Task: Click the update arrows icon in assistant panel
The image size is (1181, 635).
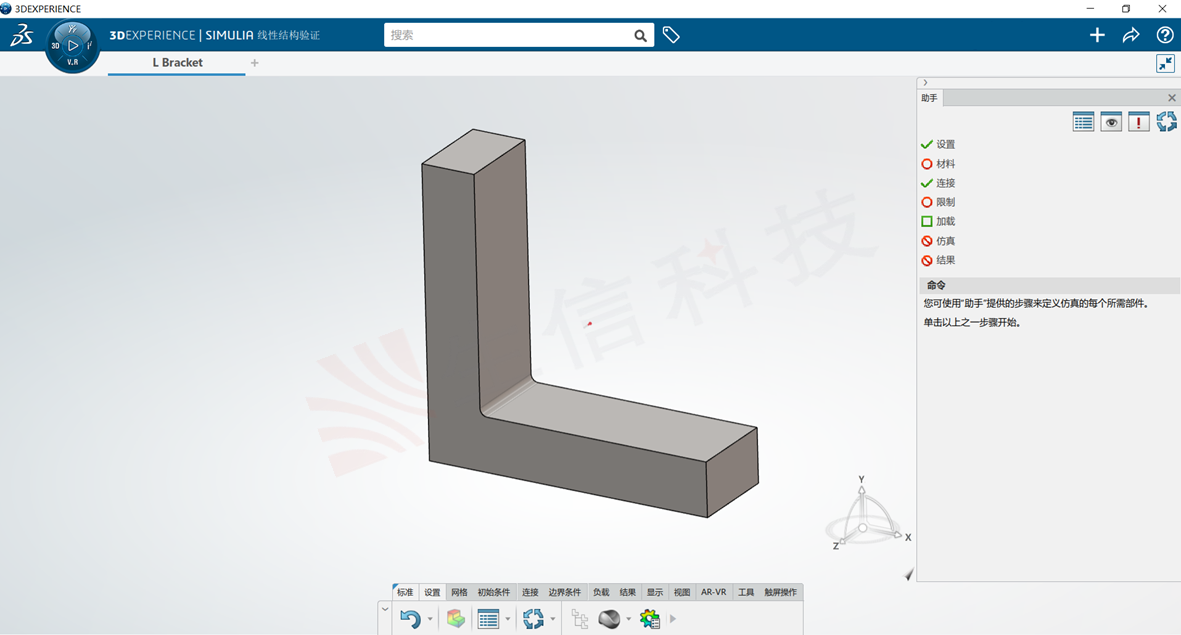Action: click(x=1166, y=122)
